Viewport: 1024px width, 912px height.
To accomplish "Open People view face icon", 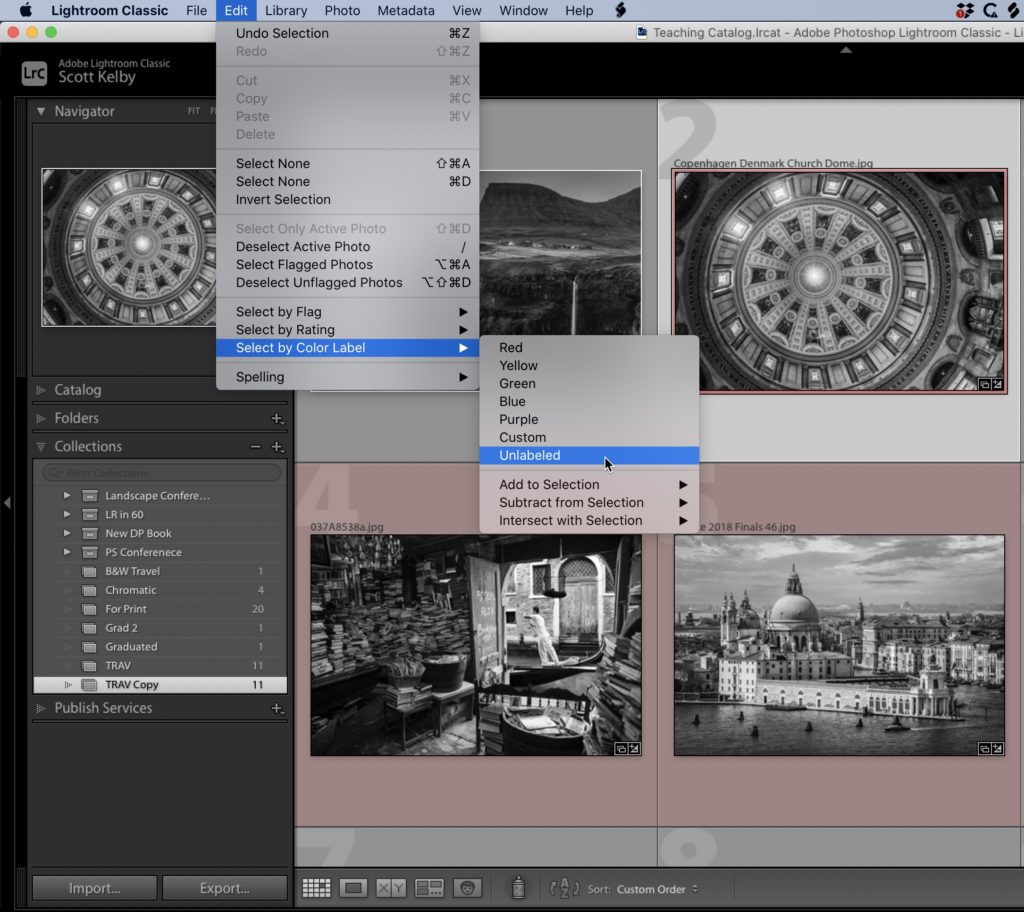I will (467, 888).
